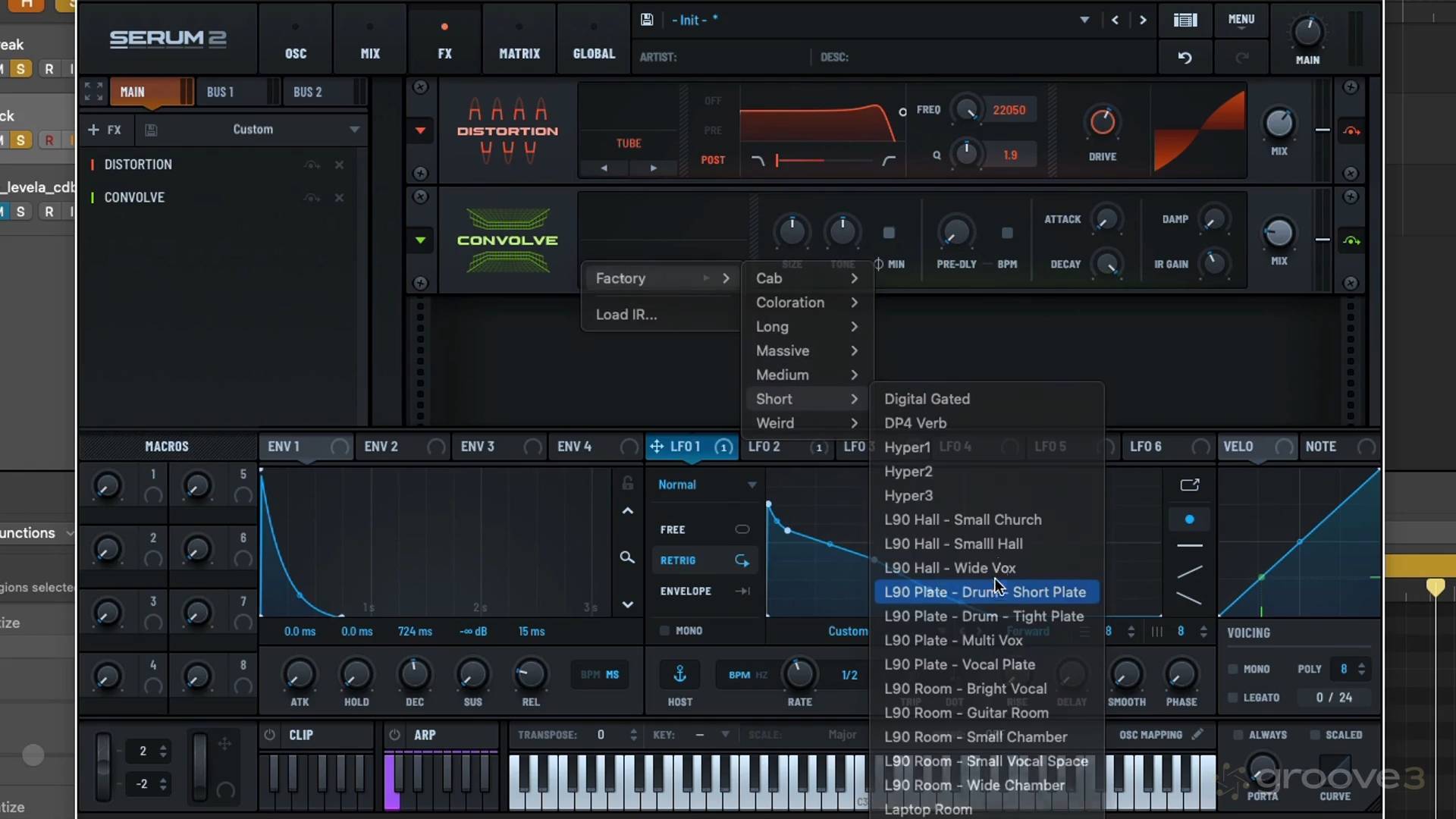Click the redo arrow icon
1456x819 pixels.
coord(1241,58)
